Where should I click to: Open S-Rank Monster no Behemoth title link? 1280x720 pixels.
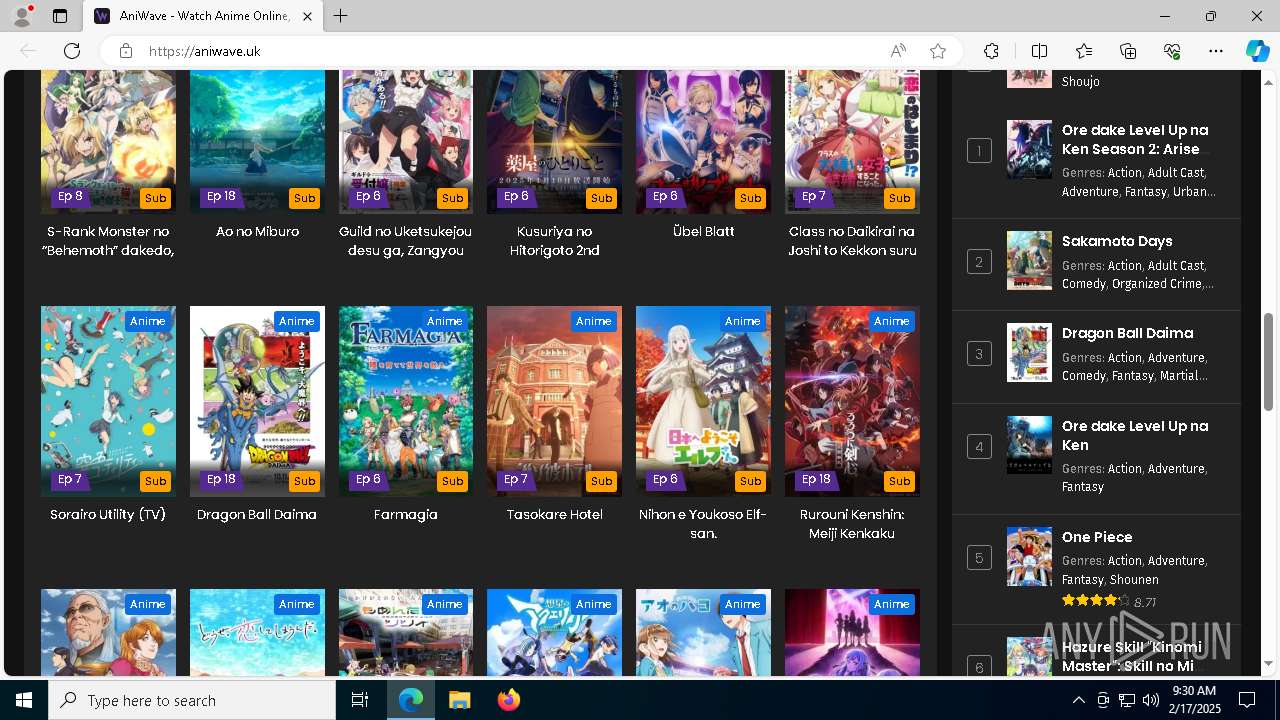pos(108,241)
